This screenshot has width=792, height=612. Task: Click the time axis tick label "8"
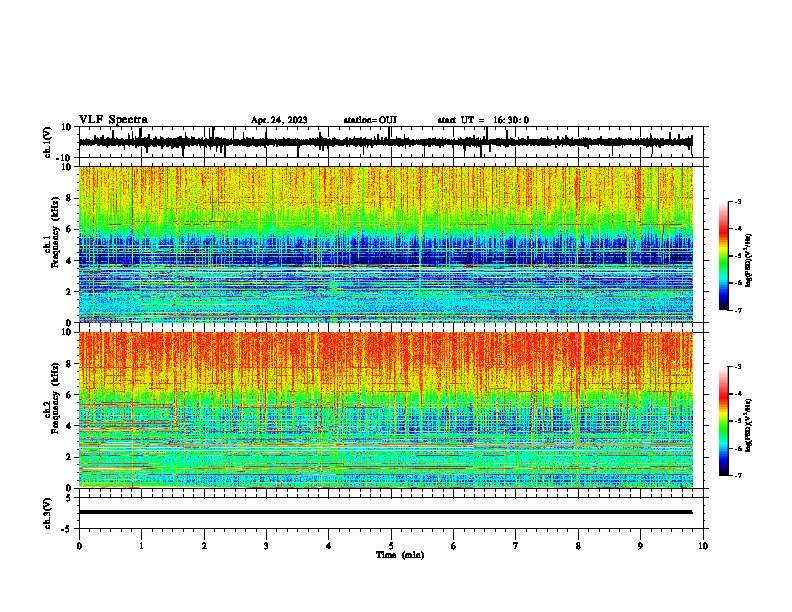(578, 546)
